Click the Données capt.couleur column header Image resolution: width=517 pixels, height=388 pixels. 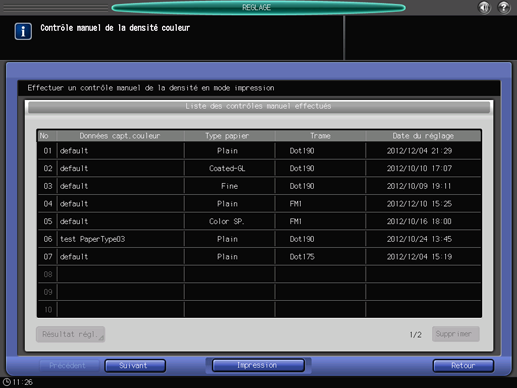pos(120,136)
